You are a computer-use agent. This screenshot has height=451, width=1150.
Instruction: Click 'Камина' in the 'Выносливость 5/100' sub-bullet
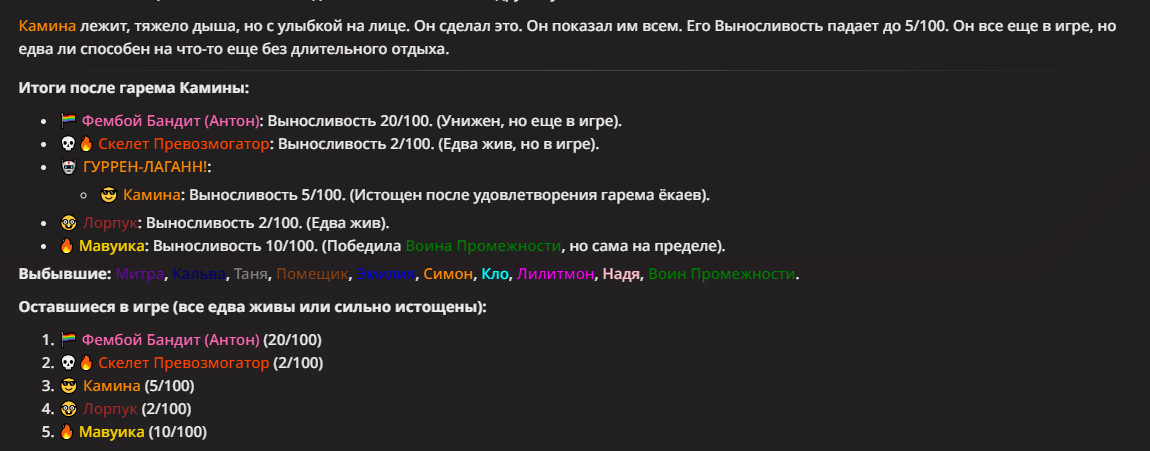point(152,195)
